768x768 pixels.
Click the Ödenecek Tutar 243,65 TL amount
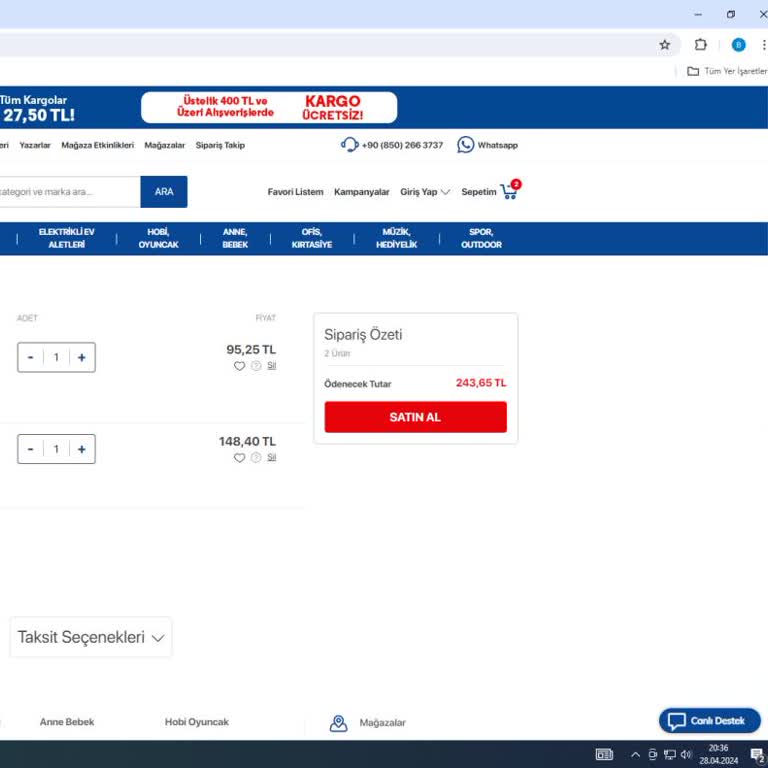click(x=481, y=383)
